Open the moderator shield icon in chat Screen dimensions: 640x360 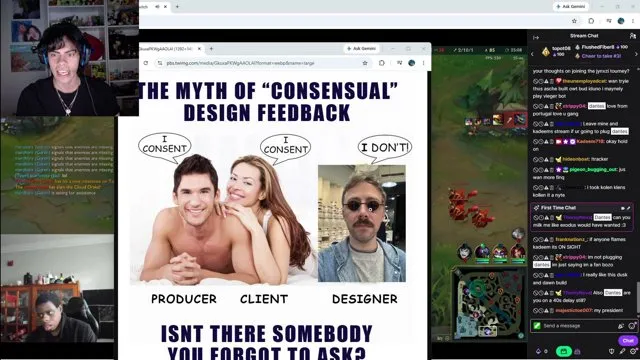[611, 351]
